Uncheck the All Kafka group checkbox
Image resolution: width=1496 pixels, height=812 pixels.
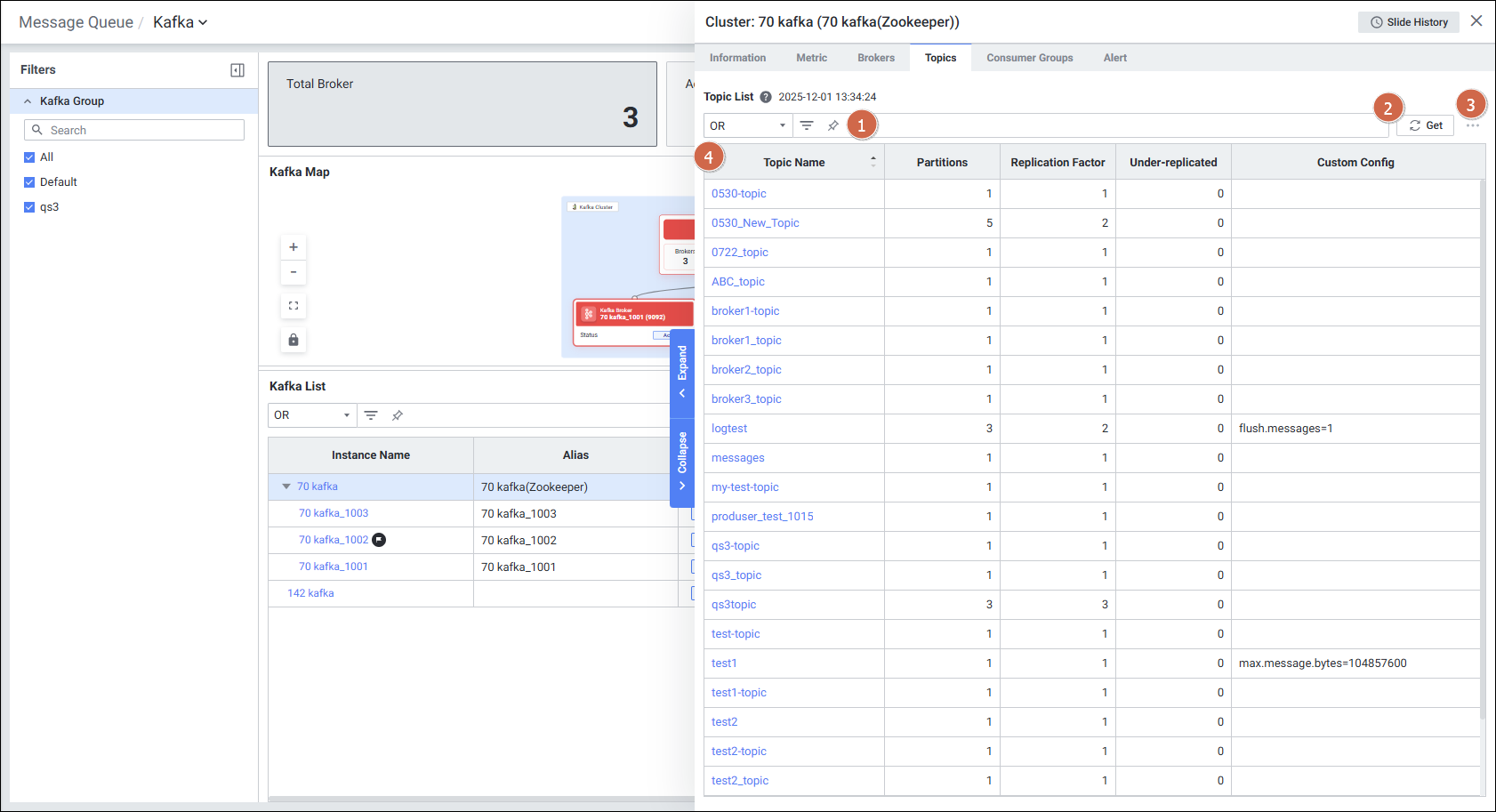29,157
